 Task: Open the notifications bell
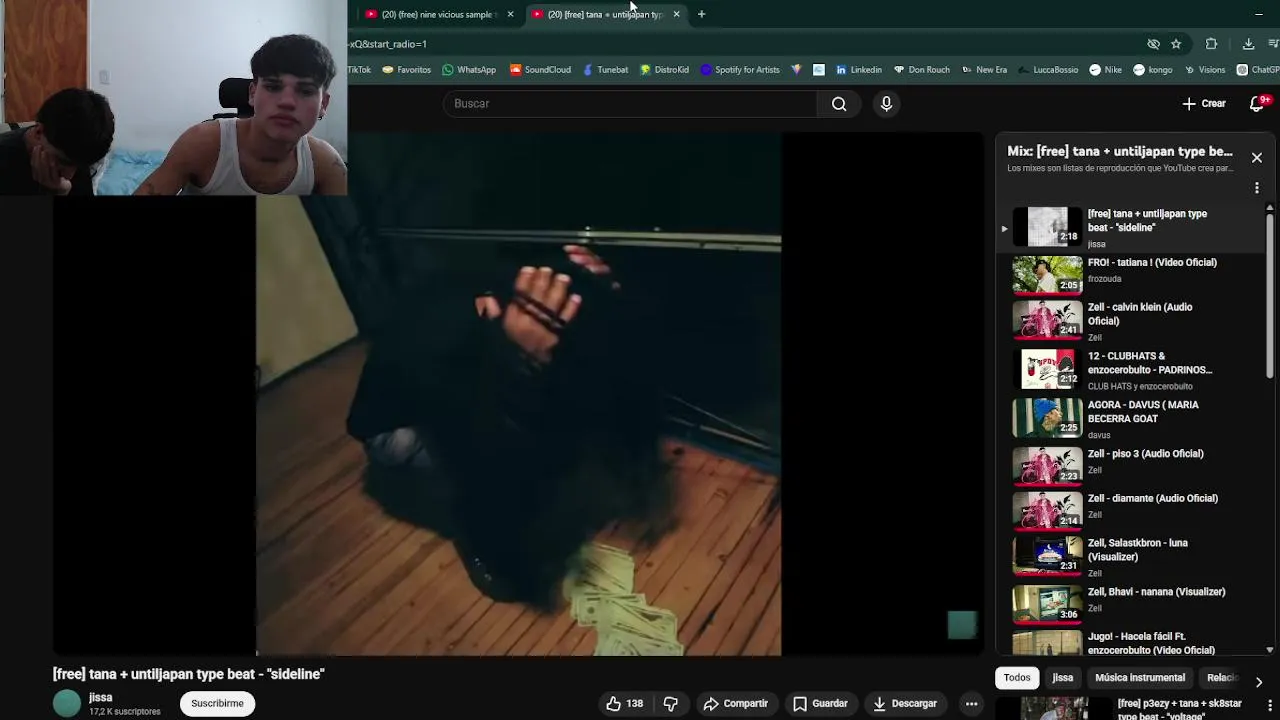[x=1259, y=103]
